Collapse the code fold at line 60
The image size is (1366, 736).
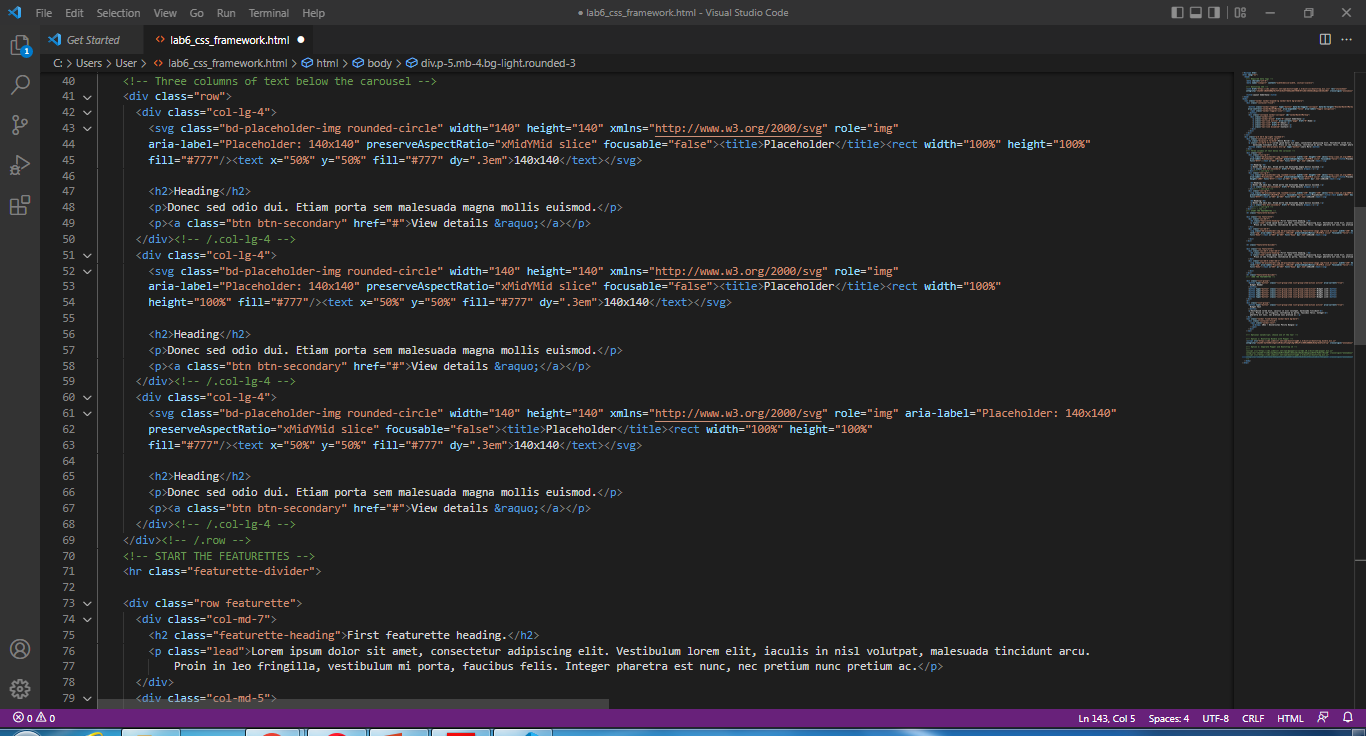(x=87, y=396)
